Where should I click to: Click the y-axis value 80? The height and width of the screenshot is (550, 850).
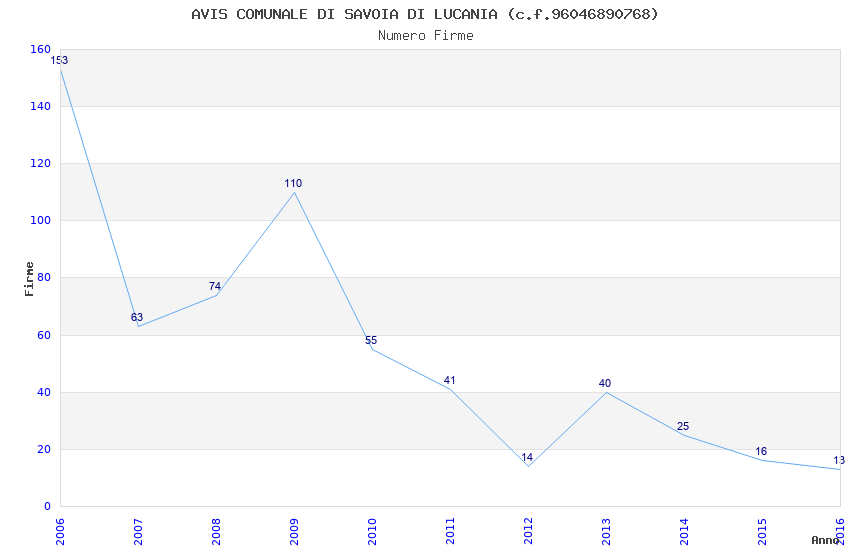44,277
